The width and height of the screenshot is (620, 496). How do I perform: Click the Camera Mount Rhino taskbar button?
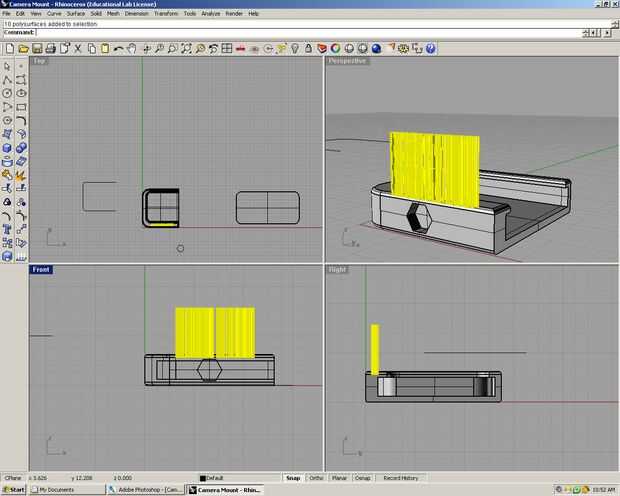click(x=225, y=490)
